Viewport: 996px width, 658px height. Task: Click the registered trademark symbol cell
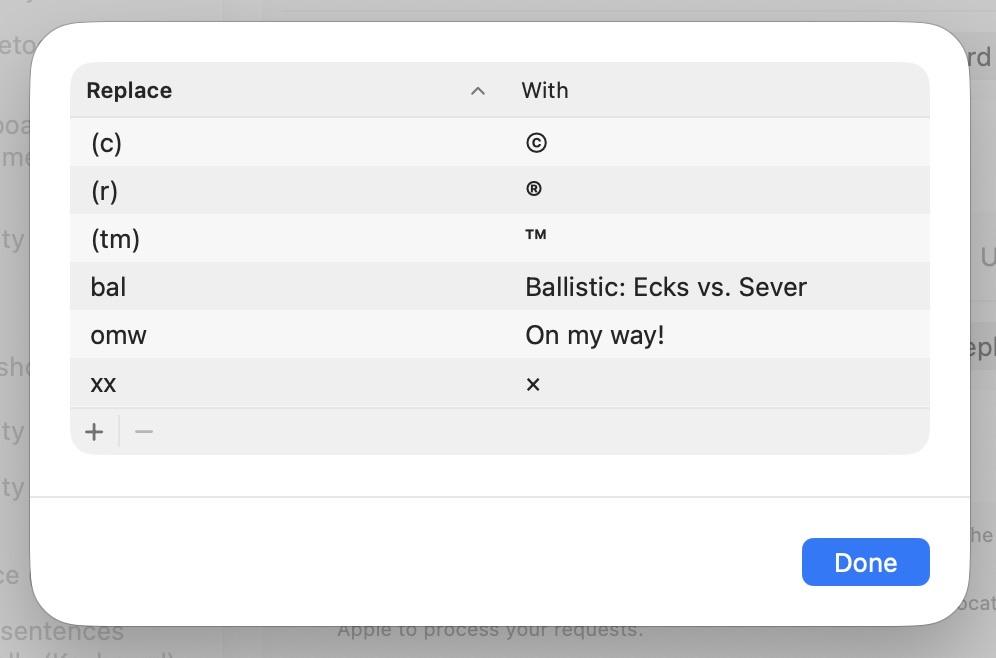534,190
